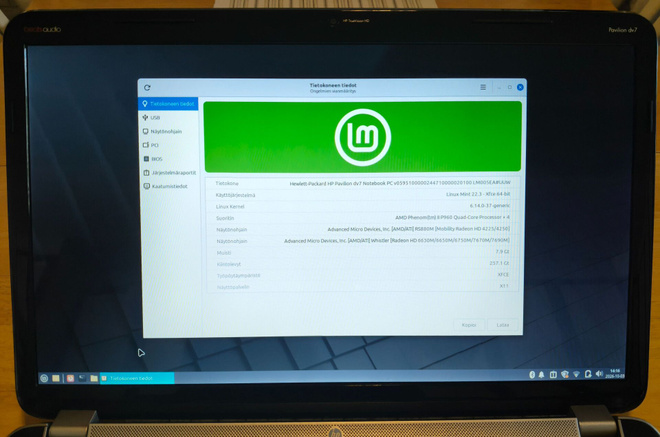Switch to the Näytönohjain sidebar tab
This screenshot has height=437, width=660.
point(168,131)
